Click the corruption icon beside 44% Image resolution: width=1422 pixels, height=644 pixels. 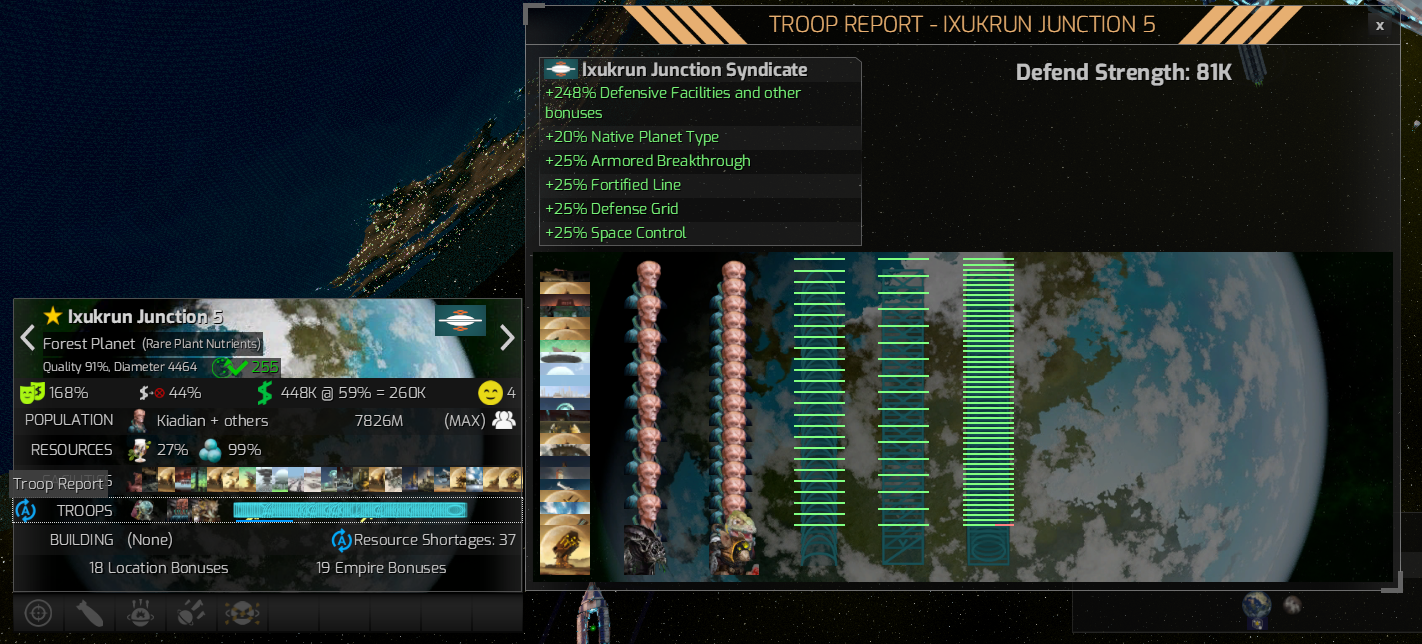point(151,392)
